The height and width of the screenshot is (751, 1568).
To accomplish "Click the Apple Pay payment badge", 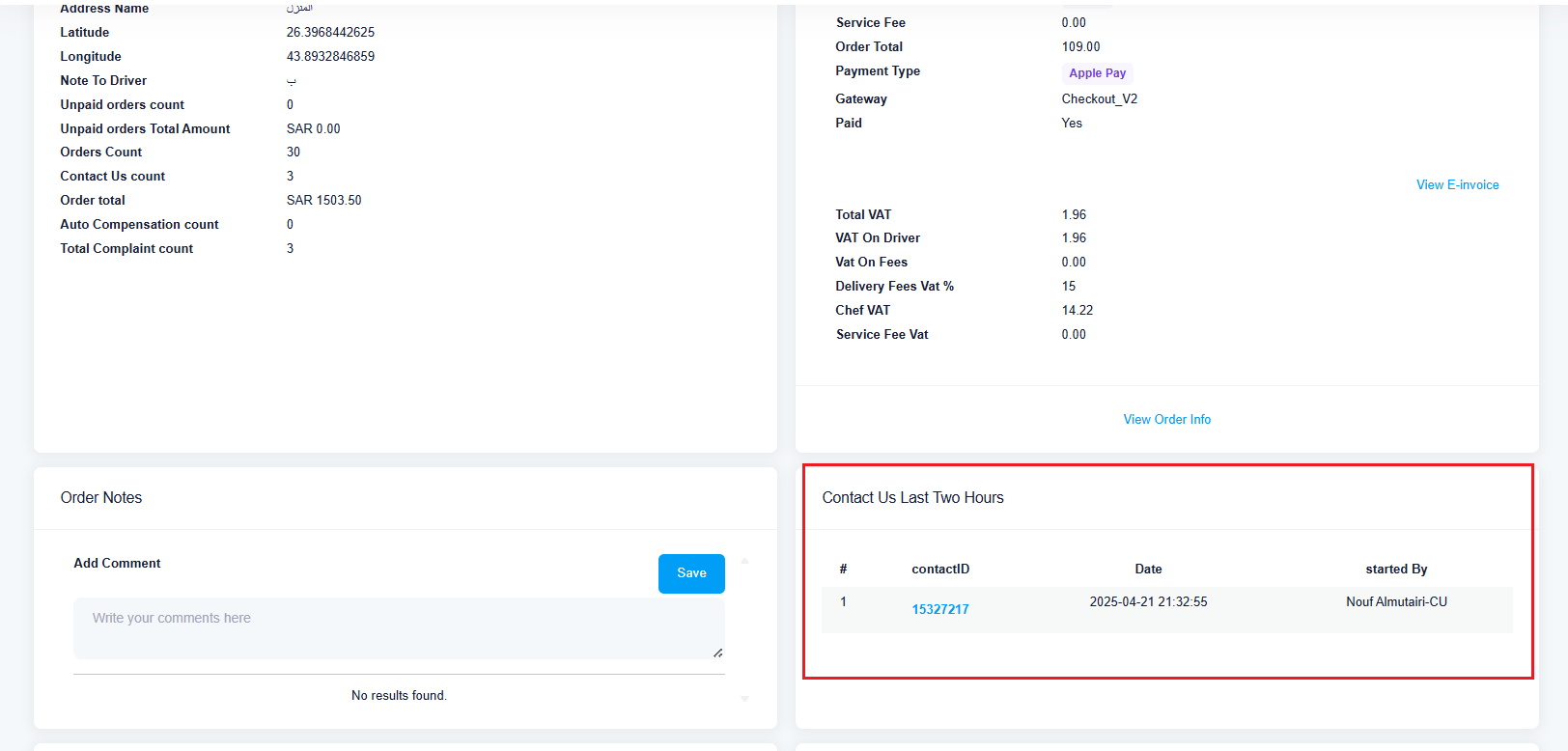I will pos(1097,73).
